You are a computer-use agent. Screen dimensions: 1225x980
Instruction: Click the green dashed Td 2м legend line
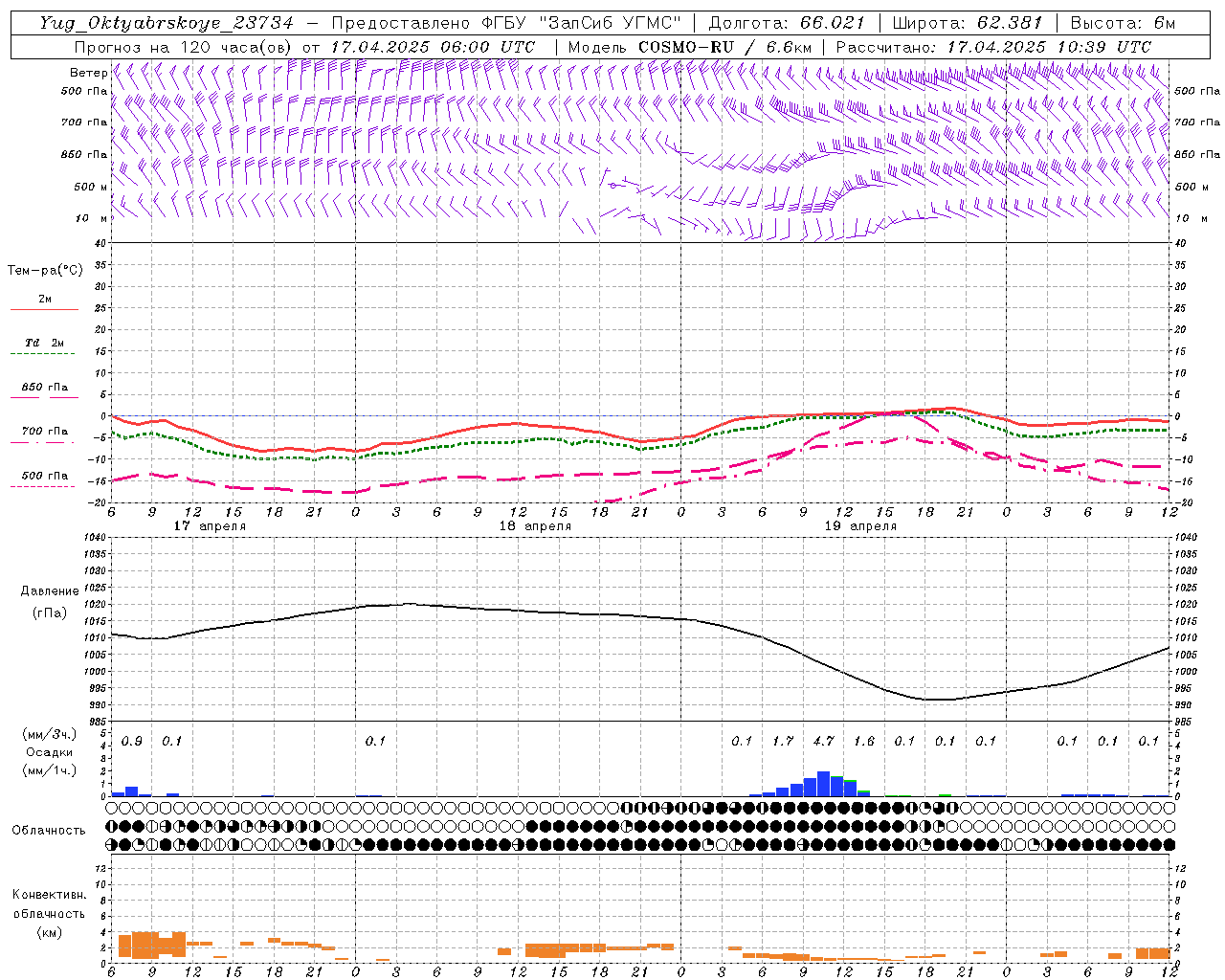point(42,354)
